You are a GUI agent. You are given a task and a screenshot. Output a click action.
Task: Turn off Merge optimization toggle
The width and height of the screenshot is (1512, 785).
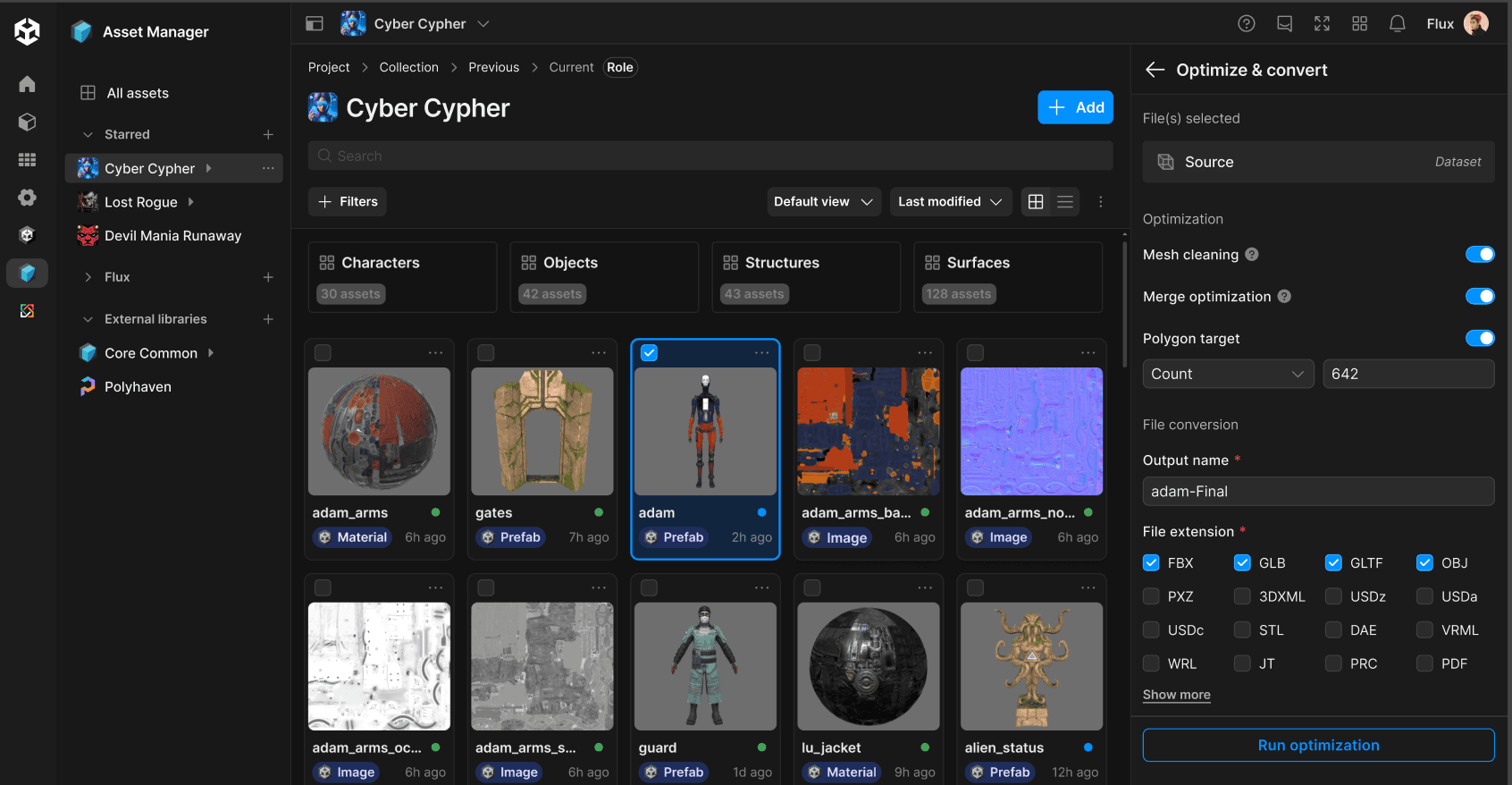pyautogui.click(x=1479, y=297)
